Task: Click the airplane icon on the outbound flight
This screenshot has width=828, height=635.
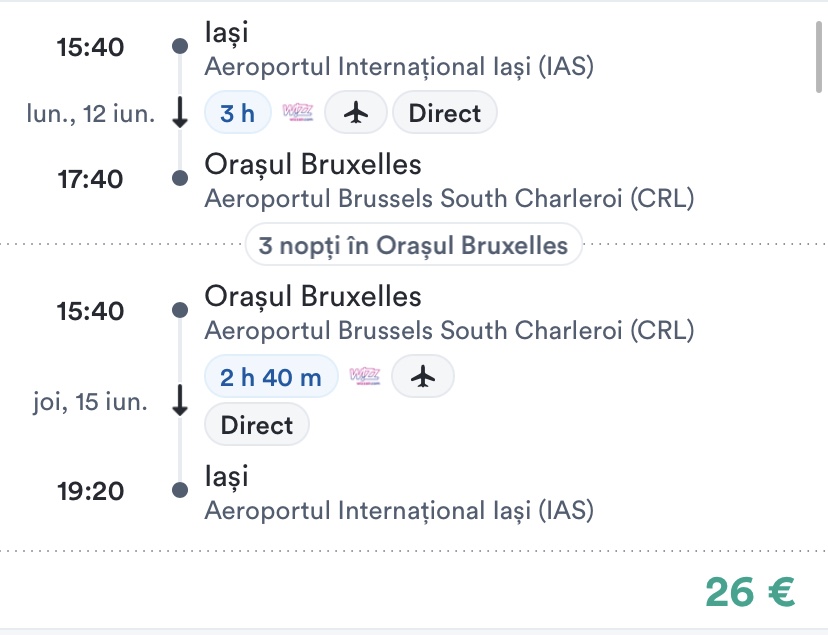Action: (356, 113)
